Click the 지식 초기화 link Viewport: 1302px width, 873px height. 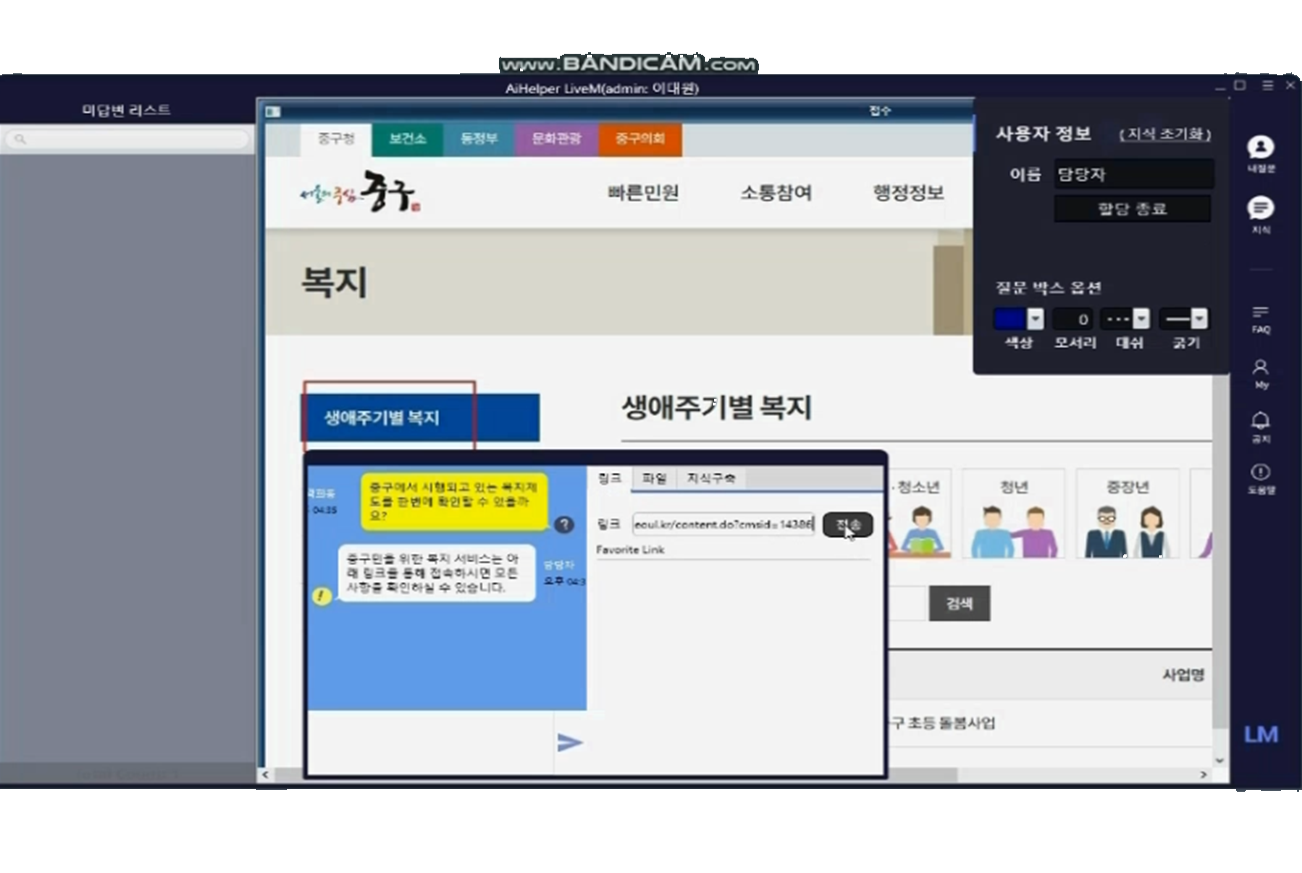tap(1165, 135)
